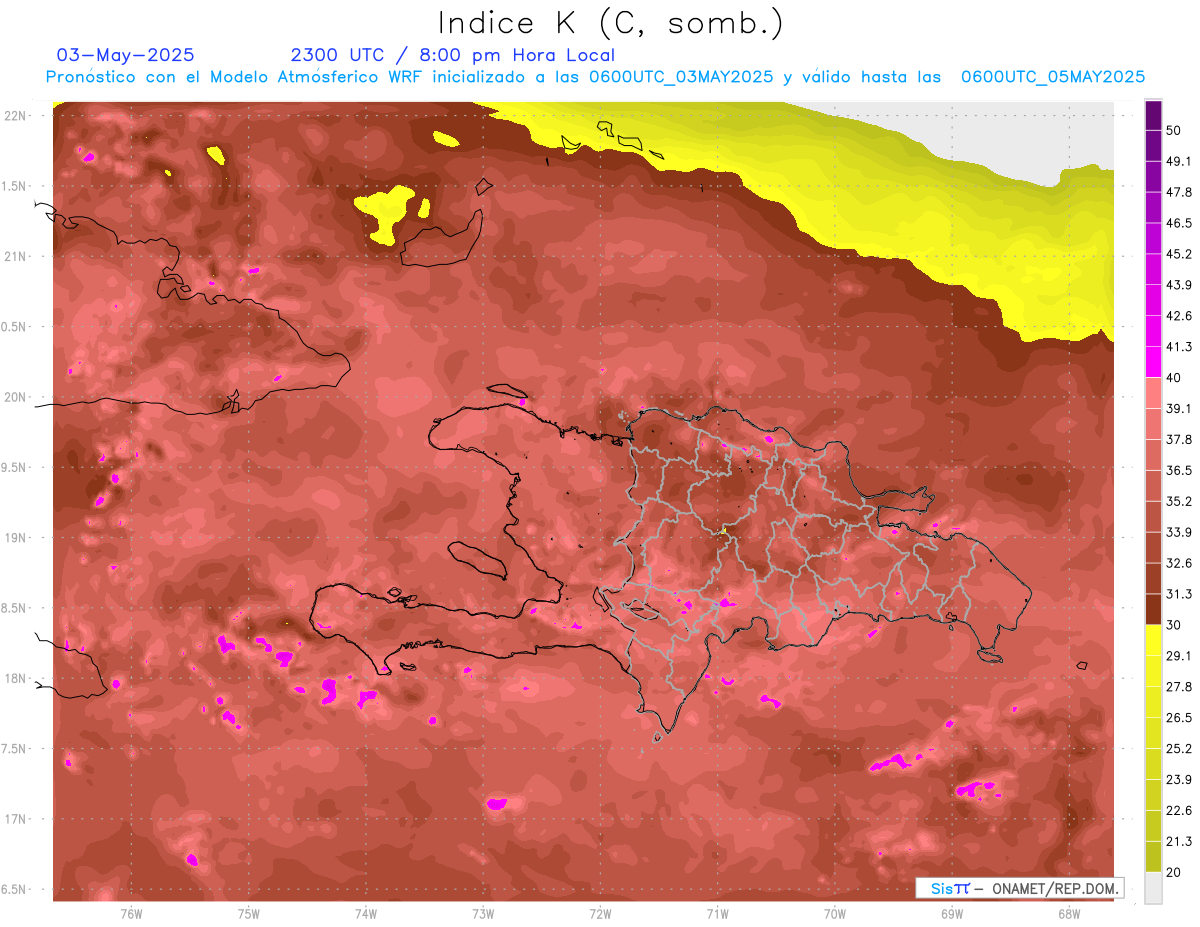Select the date label "03-May-2025"

coord(126,55)
